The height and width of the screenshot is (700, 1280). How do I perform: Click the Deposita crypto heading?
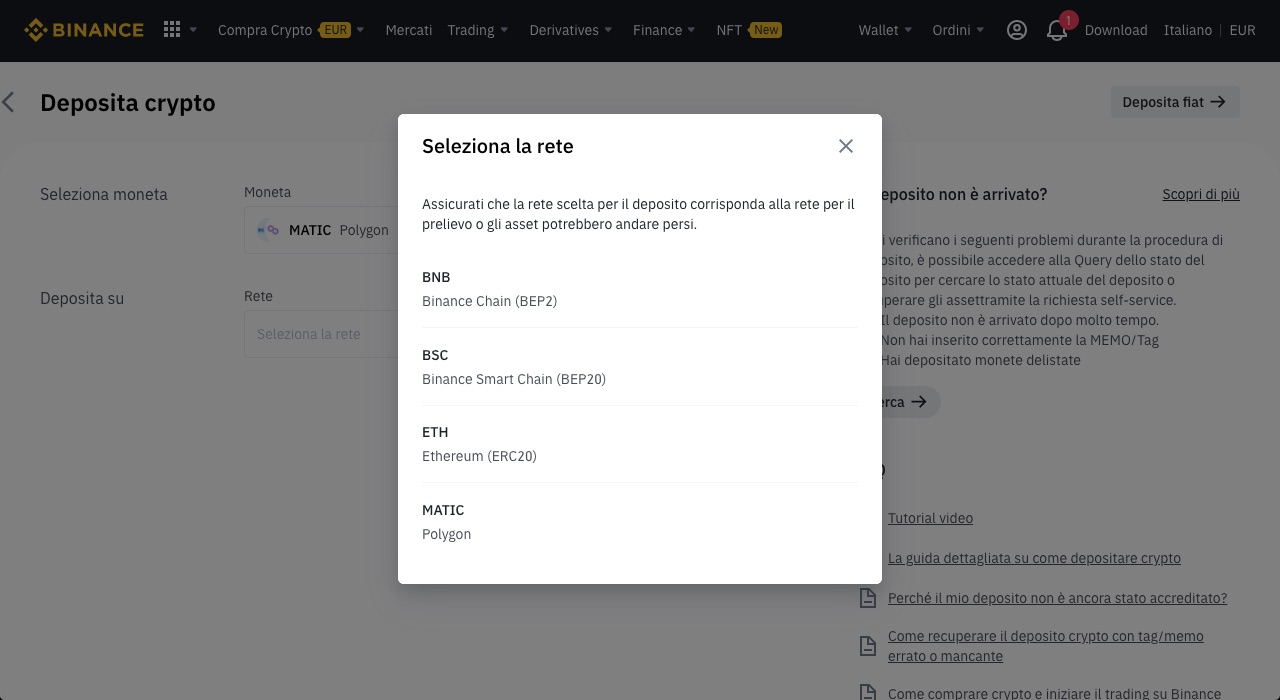128,103
